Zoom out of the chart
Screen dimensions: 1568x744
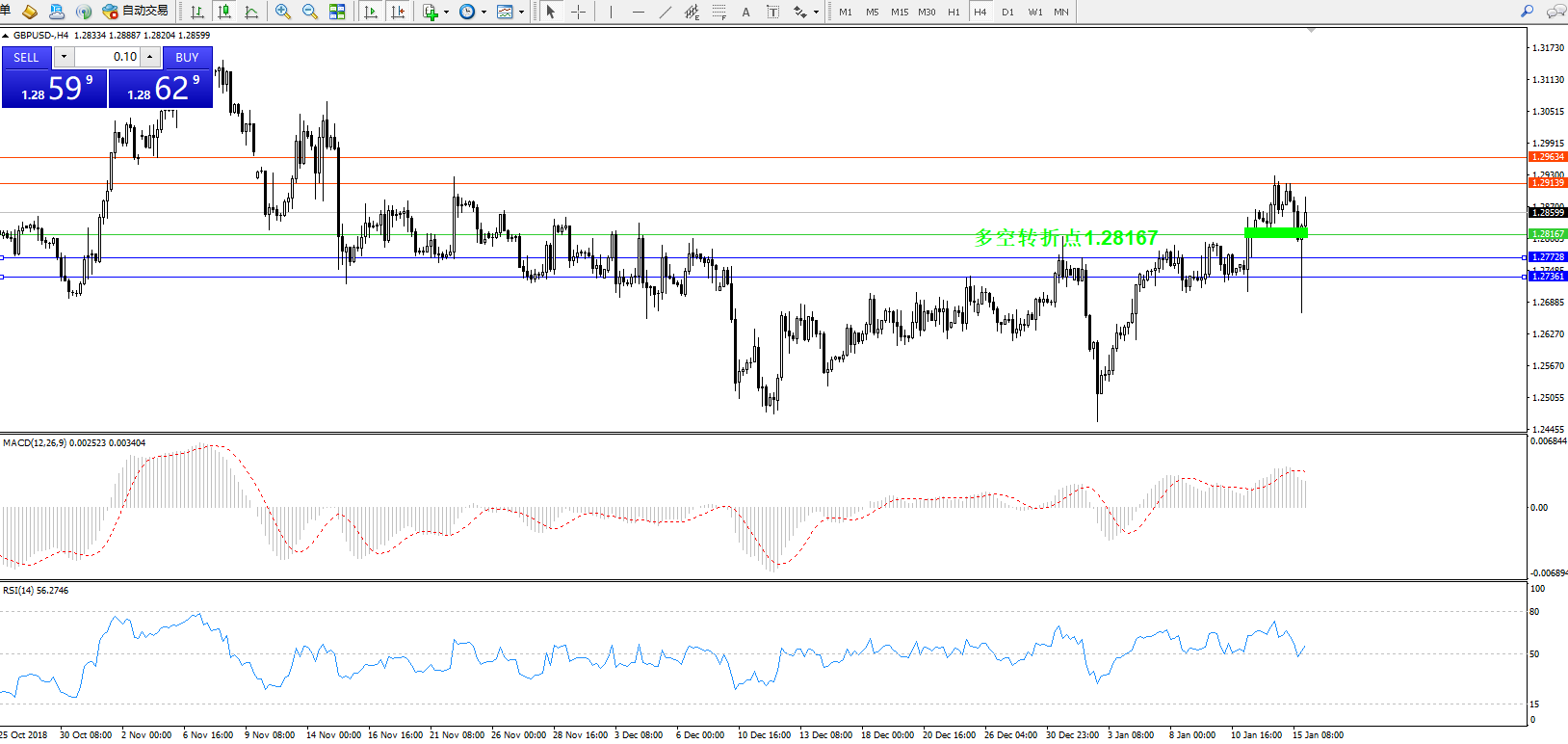point(310,12)
